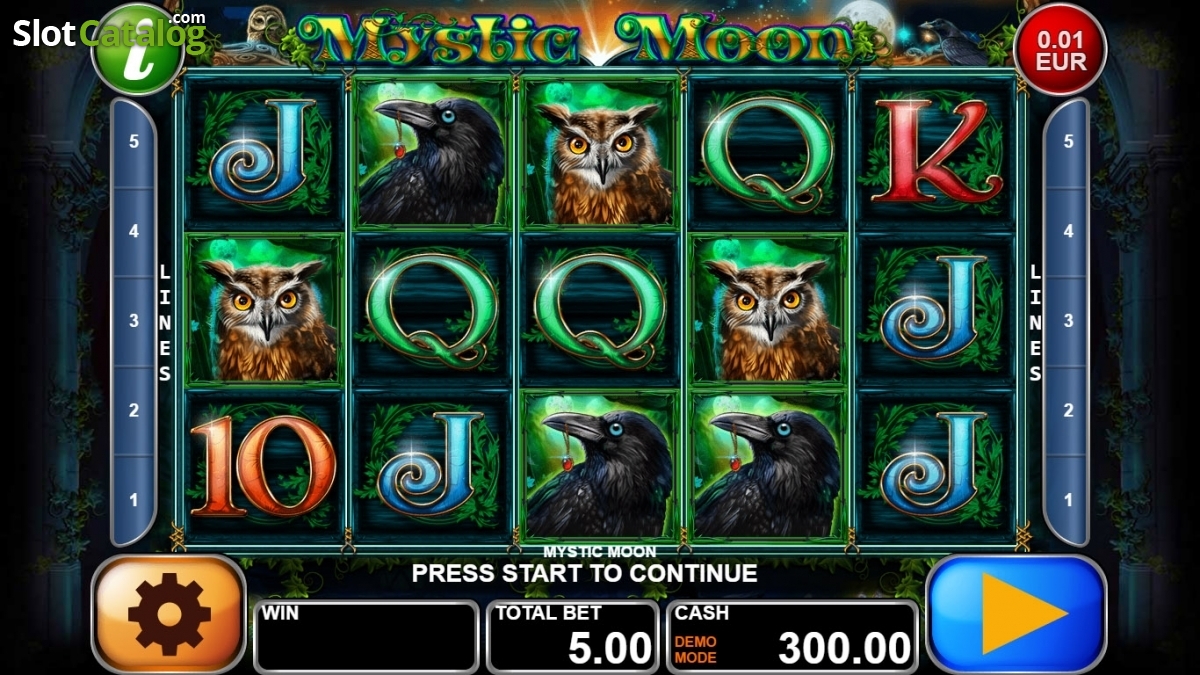The height and width of the screenshot is (675, 1200).
Task: Start the spin with the blue play button
Action: coord(1016,613)
